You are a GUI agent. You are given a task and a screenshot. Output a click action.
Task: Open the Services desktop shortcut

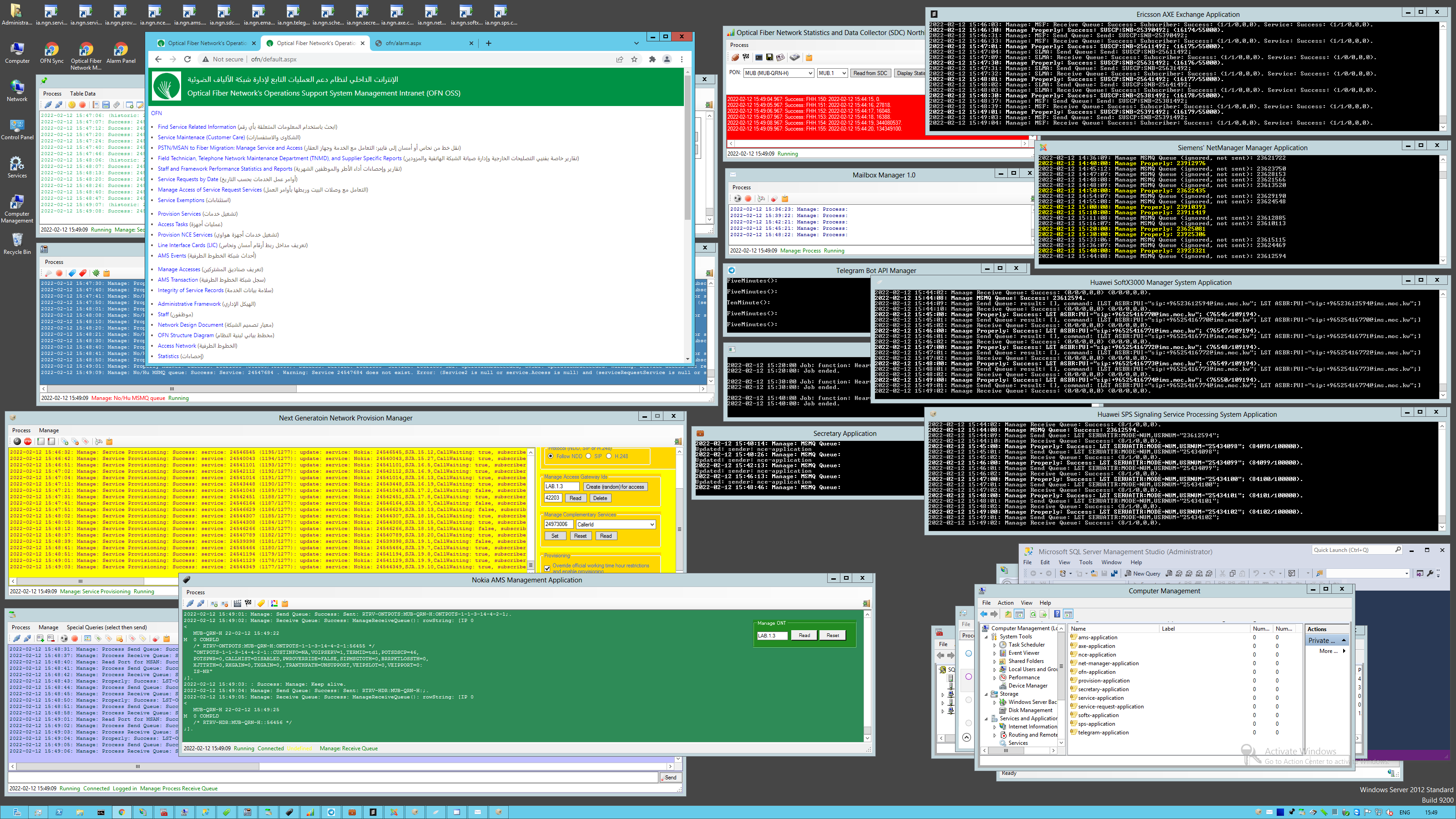point(17,167)
